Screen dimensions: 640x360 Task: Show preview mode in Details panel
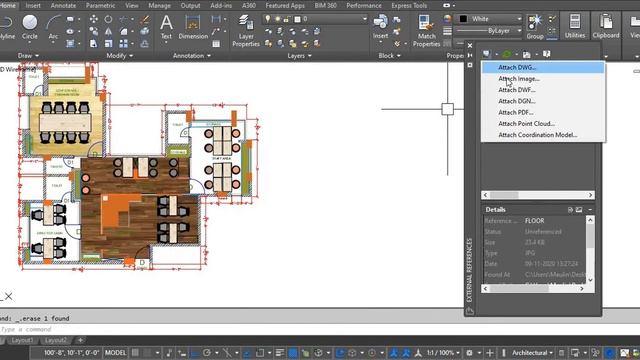coord(579,209)
